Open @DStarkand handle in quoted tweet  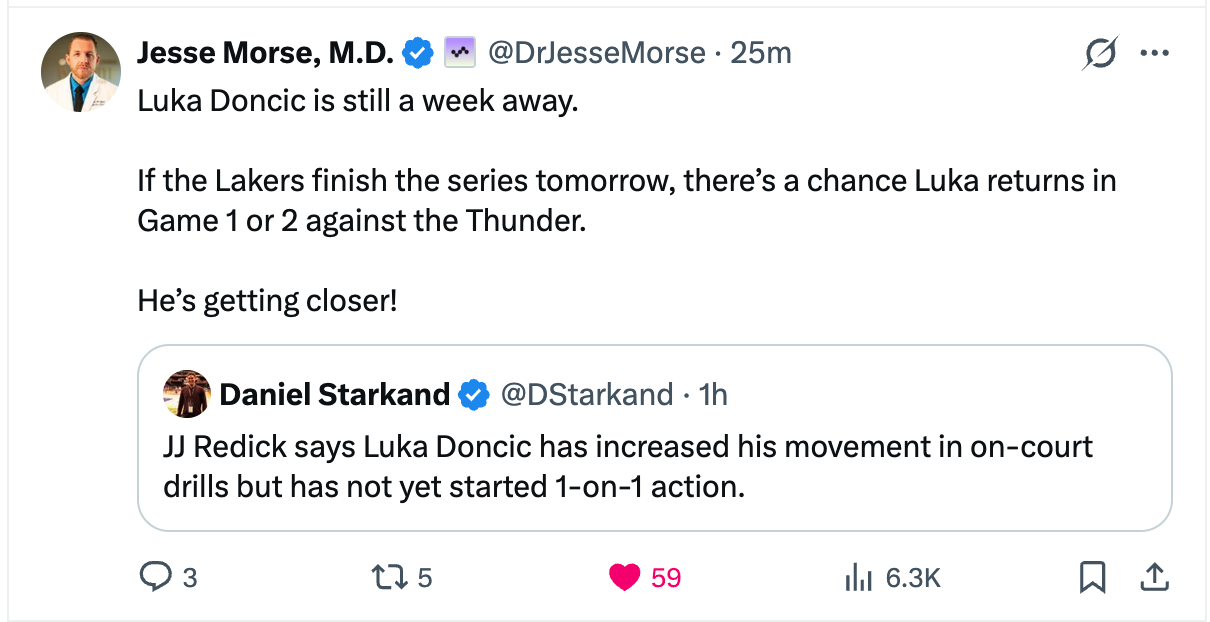tap(585, 395)
